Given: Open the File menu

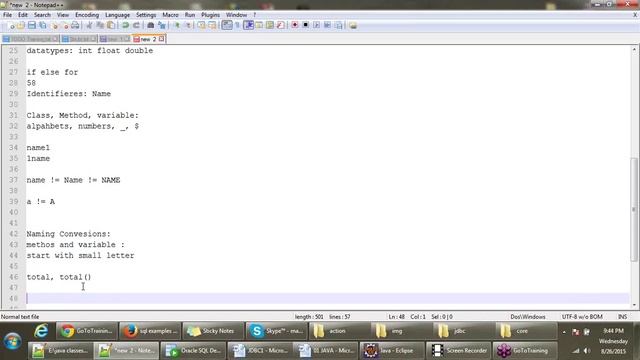Looking at the screenshot, I should pyautogui.click(x=7, y=15).
